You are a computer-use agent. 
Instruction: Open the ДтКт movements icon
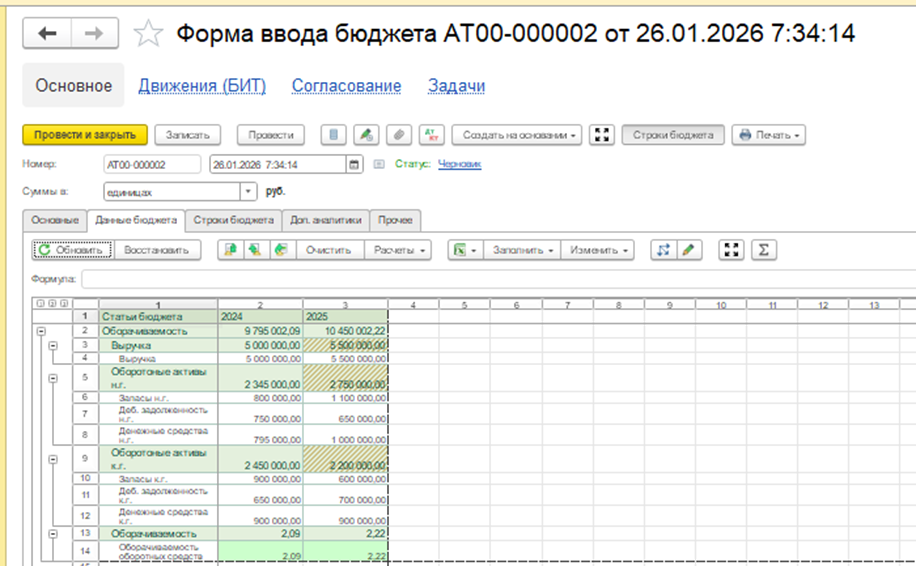[x=430, y=135]
